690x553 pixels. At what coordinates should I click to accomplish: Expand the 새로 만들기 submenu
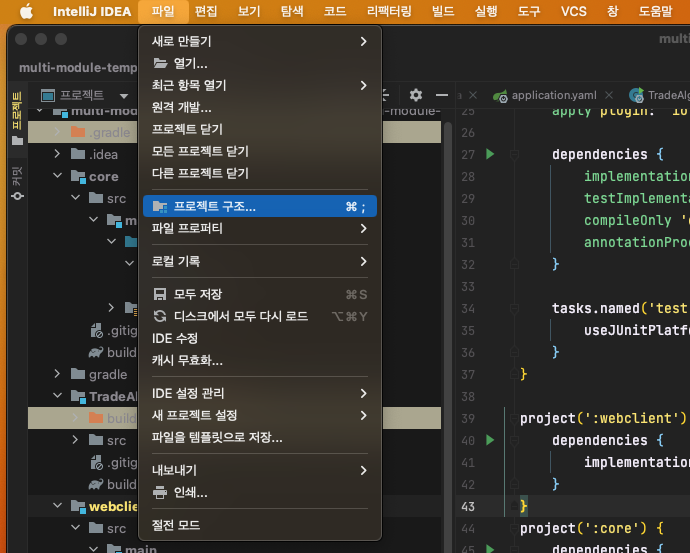tap(260, 41)
